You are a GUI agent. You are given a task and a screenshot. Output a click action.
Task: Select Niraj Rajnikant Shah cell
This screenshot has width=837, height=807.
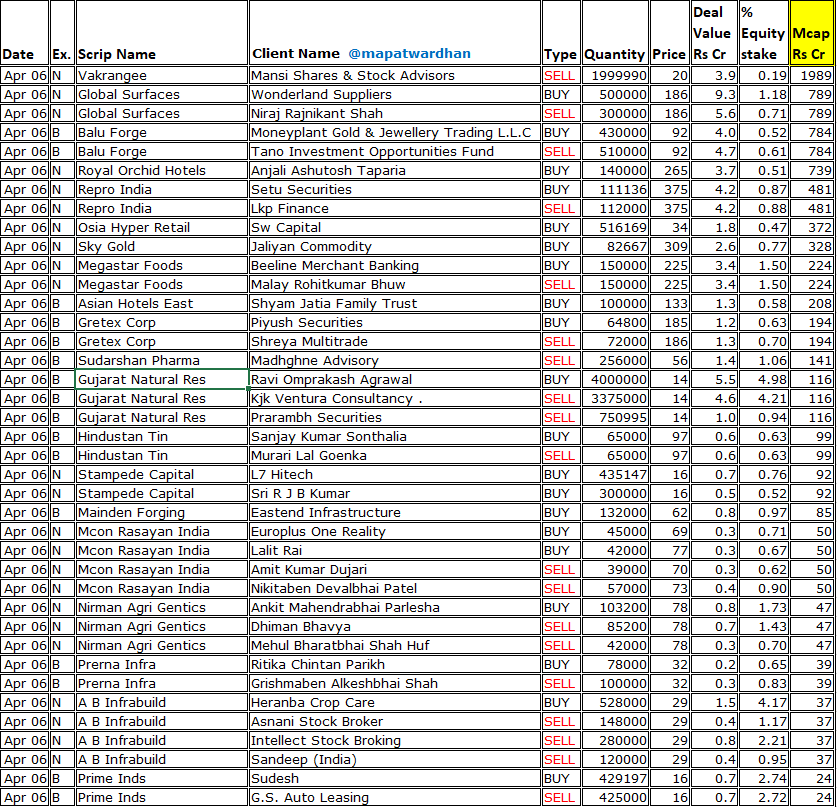[394, 114]
